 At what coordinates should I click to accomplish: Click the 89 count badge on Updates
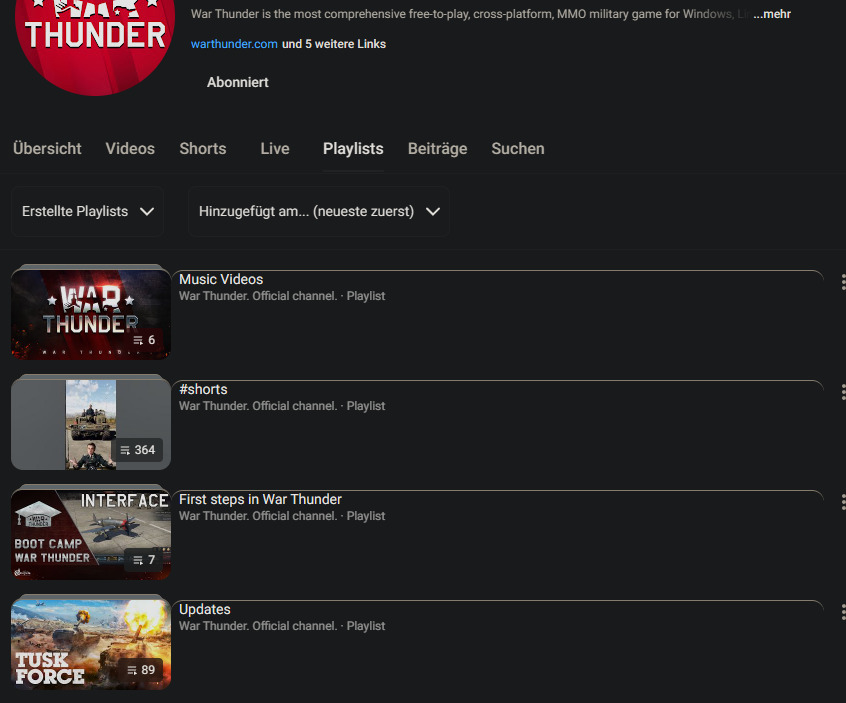[141, 670]
